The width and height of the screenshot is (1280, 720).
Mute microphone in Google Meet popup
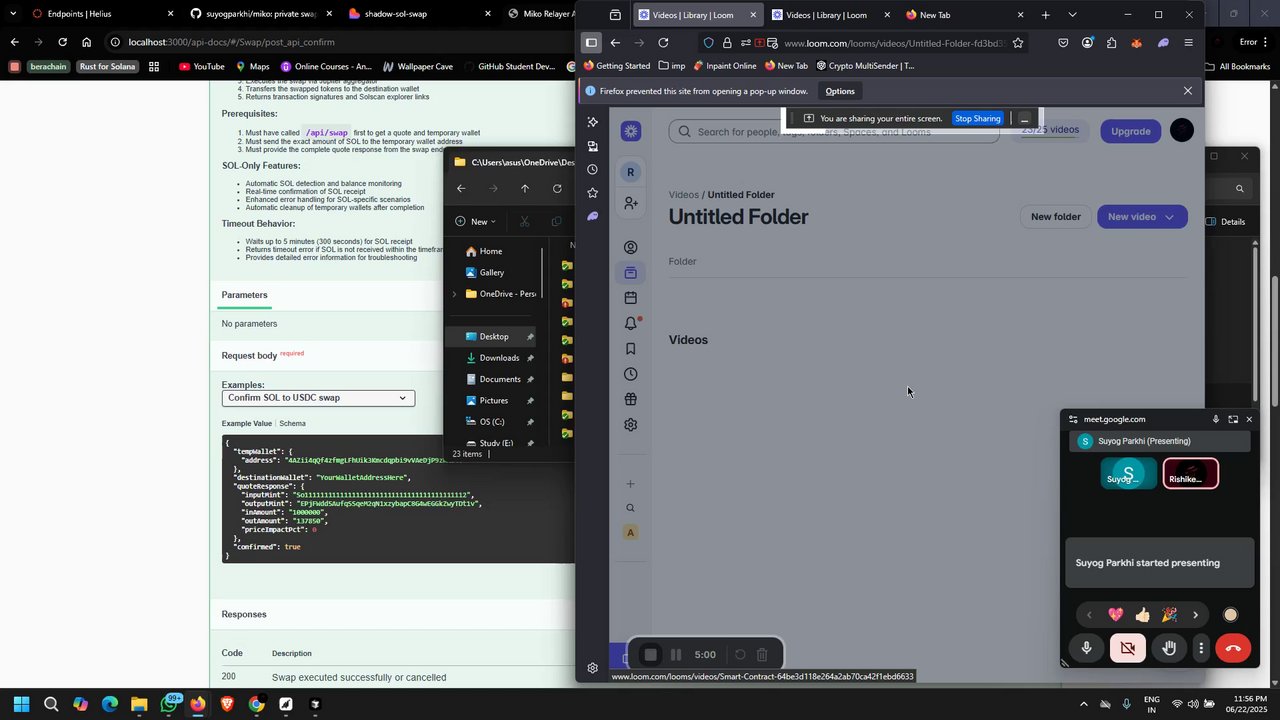click(x=1087, y=648)
